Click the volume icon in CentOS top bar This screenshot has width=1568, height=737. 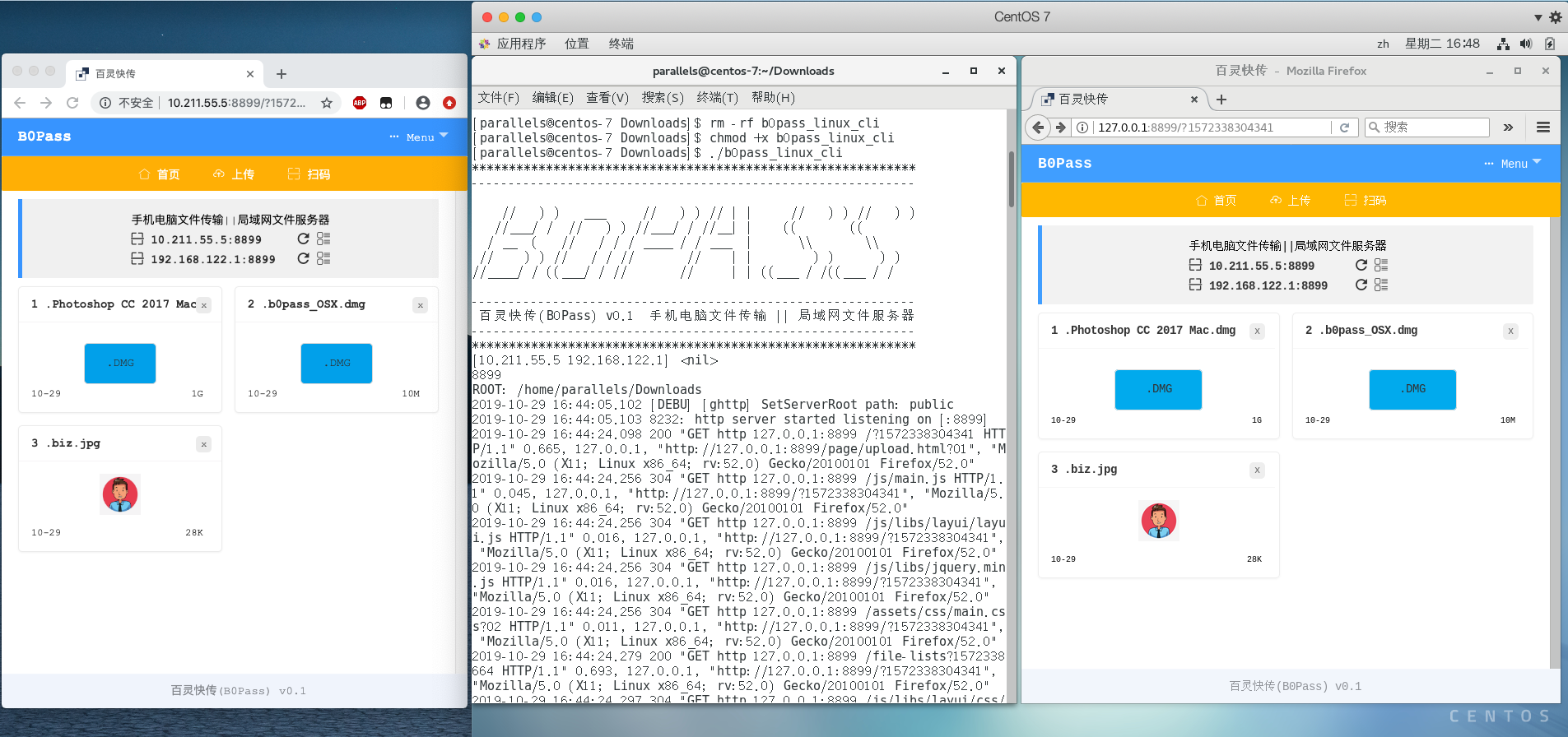click(1526, 44)
